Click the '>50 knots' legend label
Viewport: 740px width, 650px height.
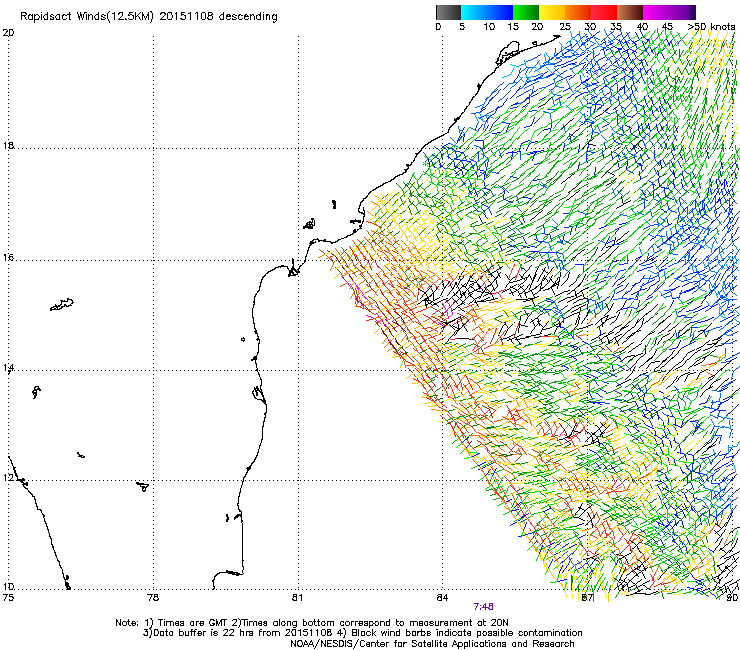pyautogui.click(x=711, y=27)
